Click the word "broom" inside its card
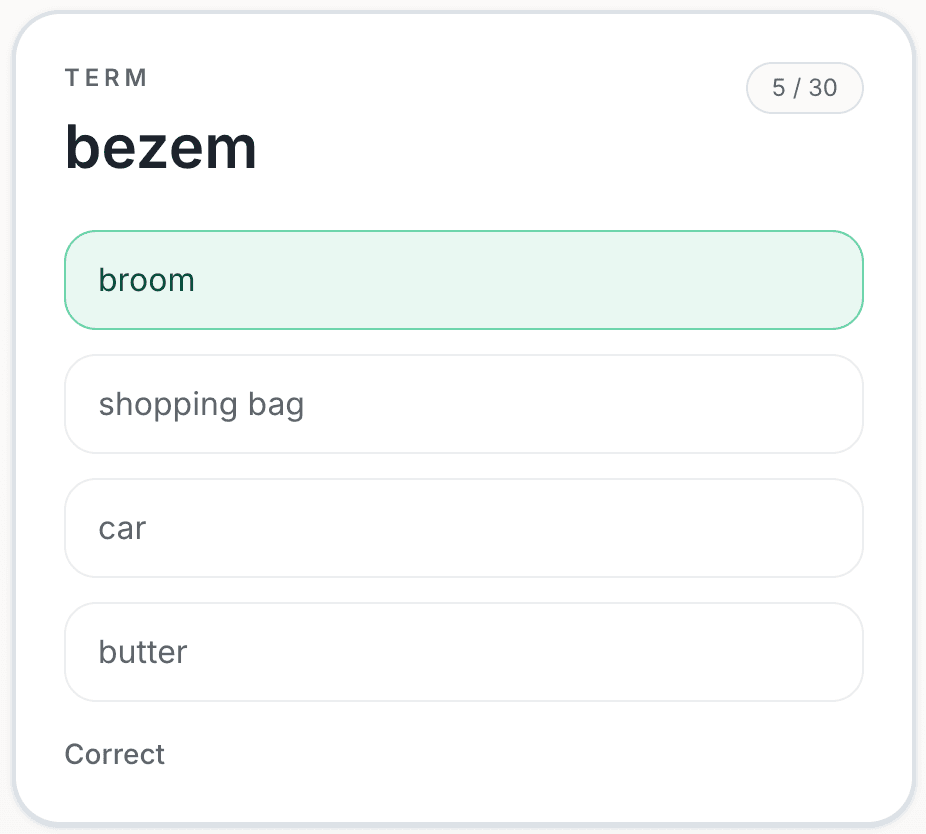 [147, 280]
